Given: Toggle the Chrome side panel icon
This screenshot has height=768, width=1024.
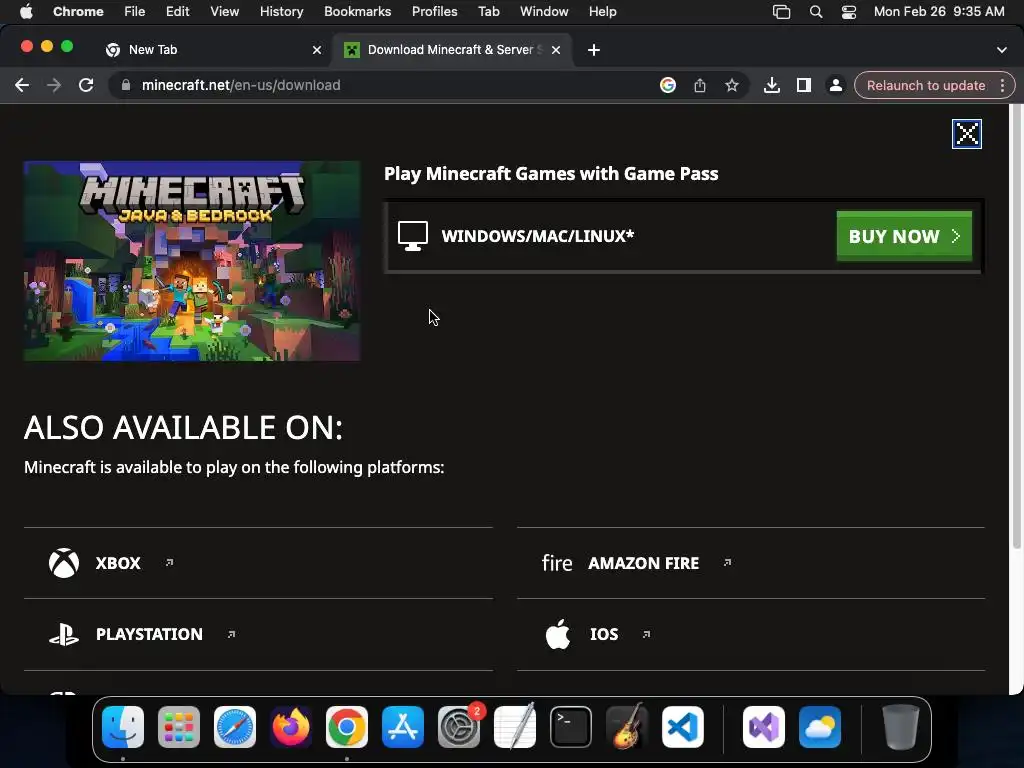Looking at the screenshot, I should click(804, 85).
